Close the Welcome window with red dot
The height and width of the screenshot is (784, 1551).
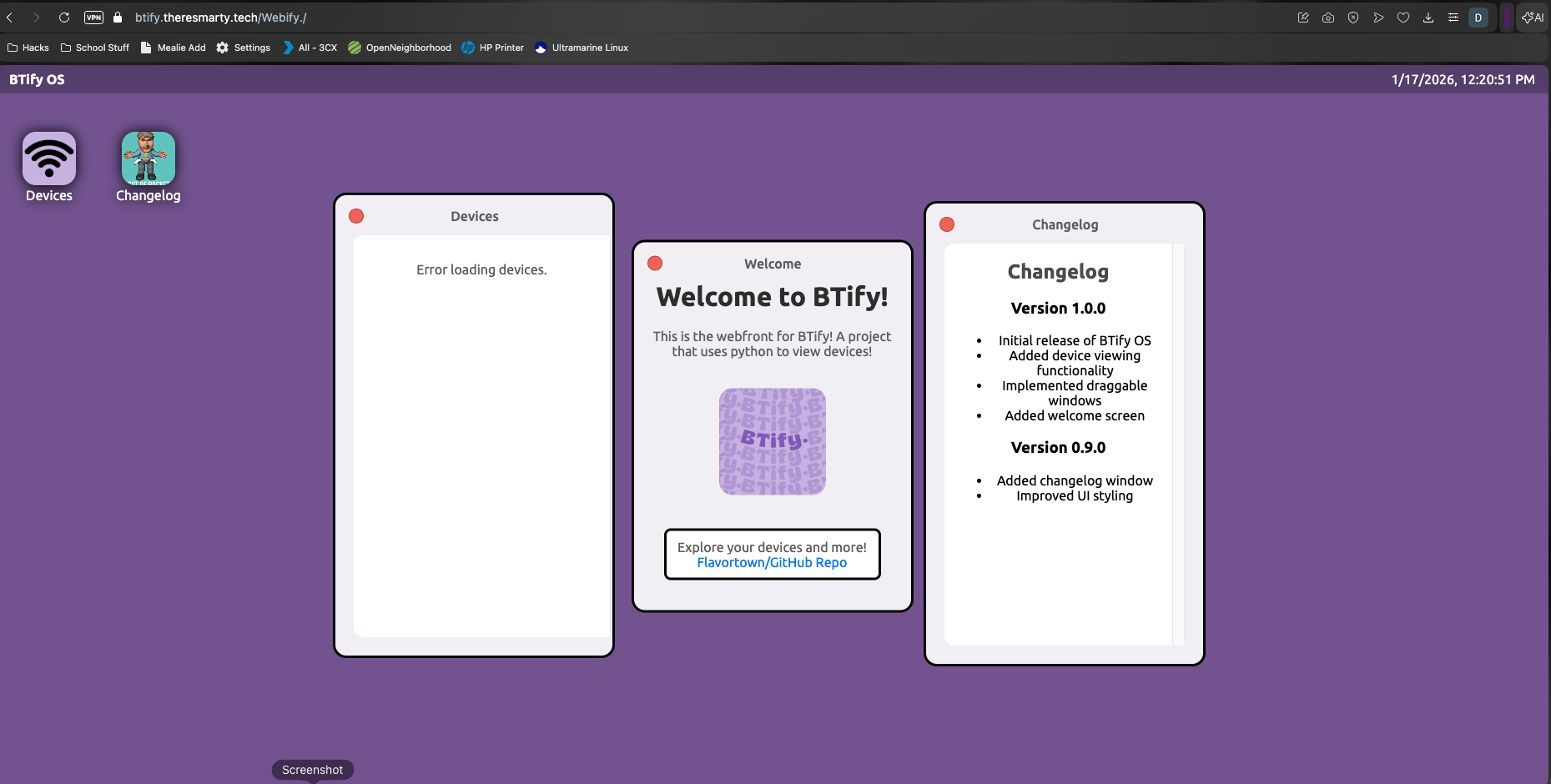coord(655,264)
